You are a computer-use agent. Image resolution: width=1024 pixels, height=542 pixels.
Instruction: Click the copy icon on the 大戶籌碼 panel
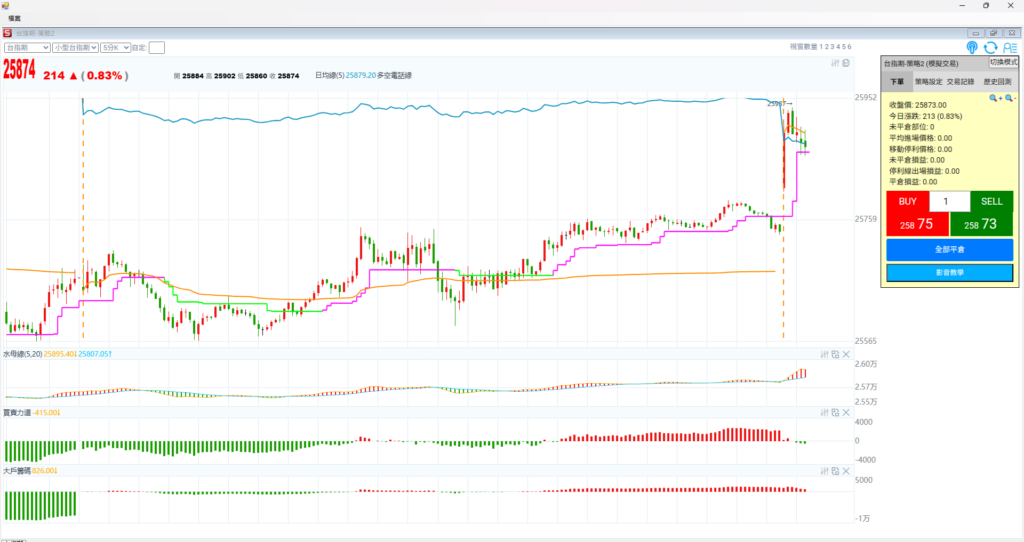click(835, 470)
